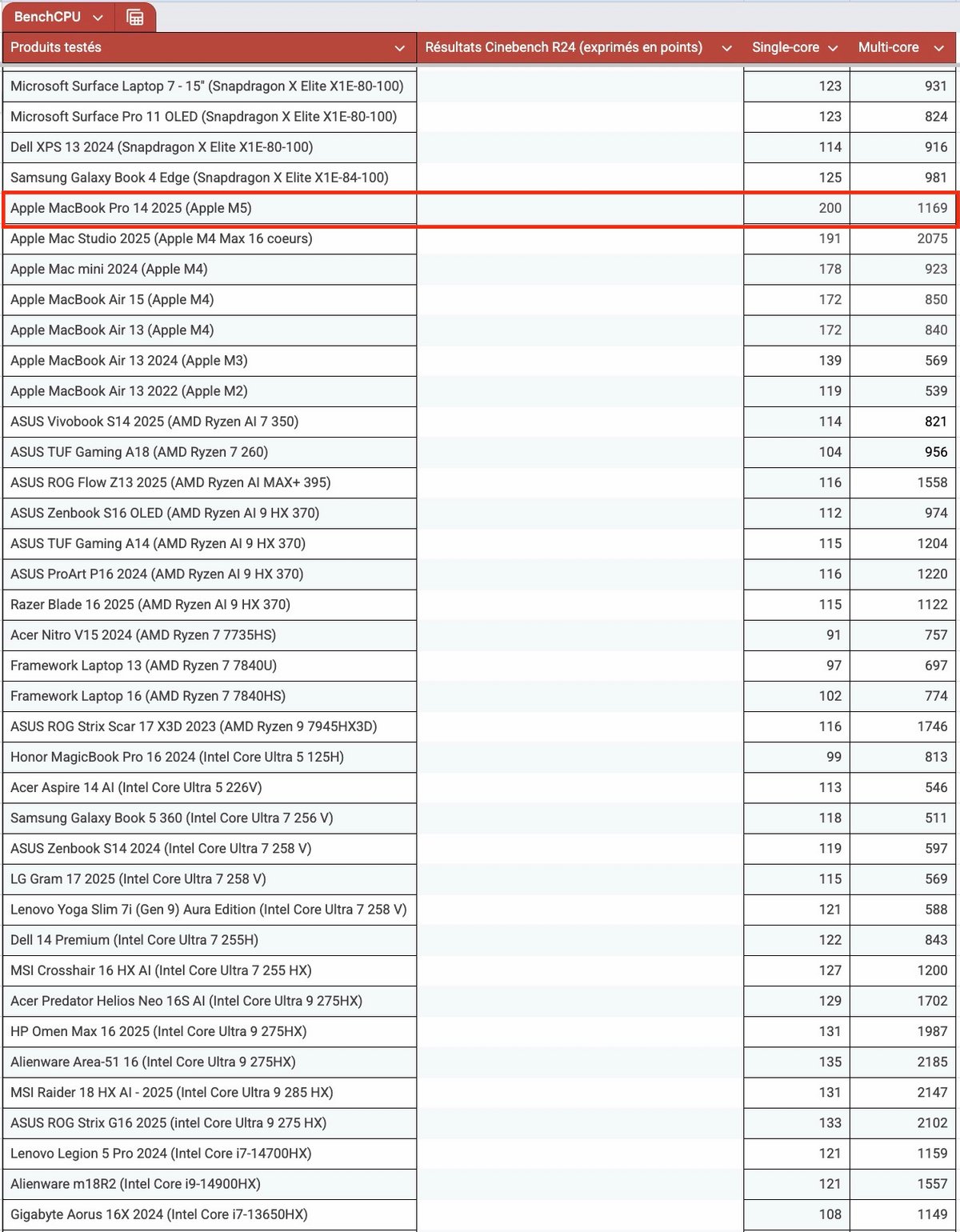Click the Framework Laptop 13 row
The height and width of the screenshot is (1232, 960).
pyautogui.click(x=208, y=666)
